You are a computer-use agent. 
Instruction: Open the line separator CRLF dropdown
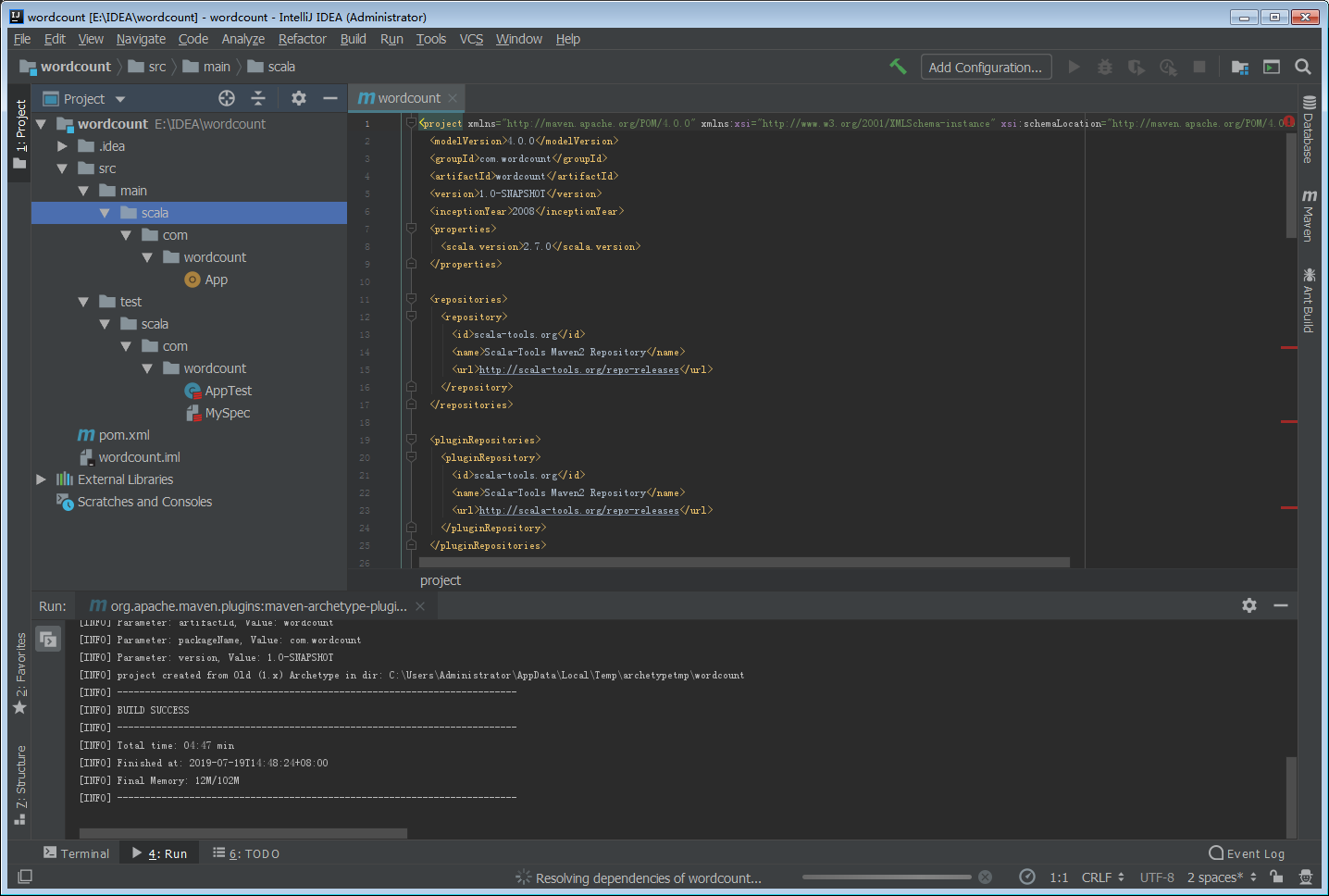(1103, 877)
